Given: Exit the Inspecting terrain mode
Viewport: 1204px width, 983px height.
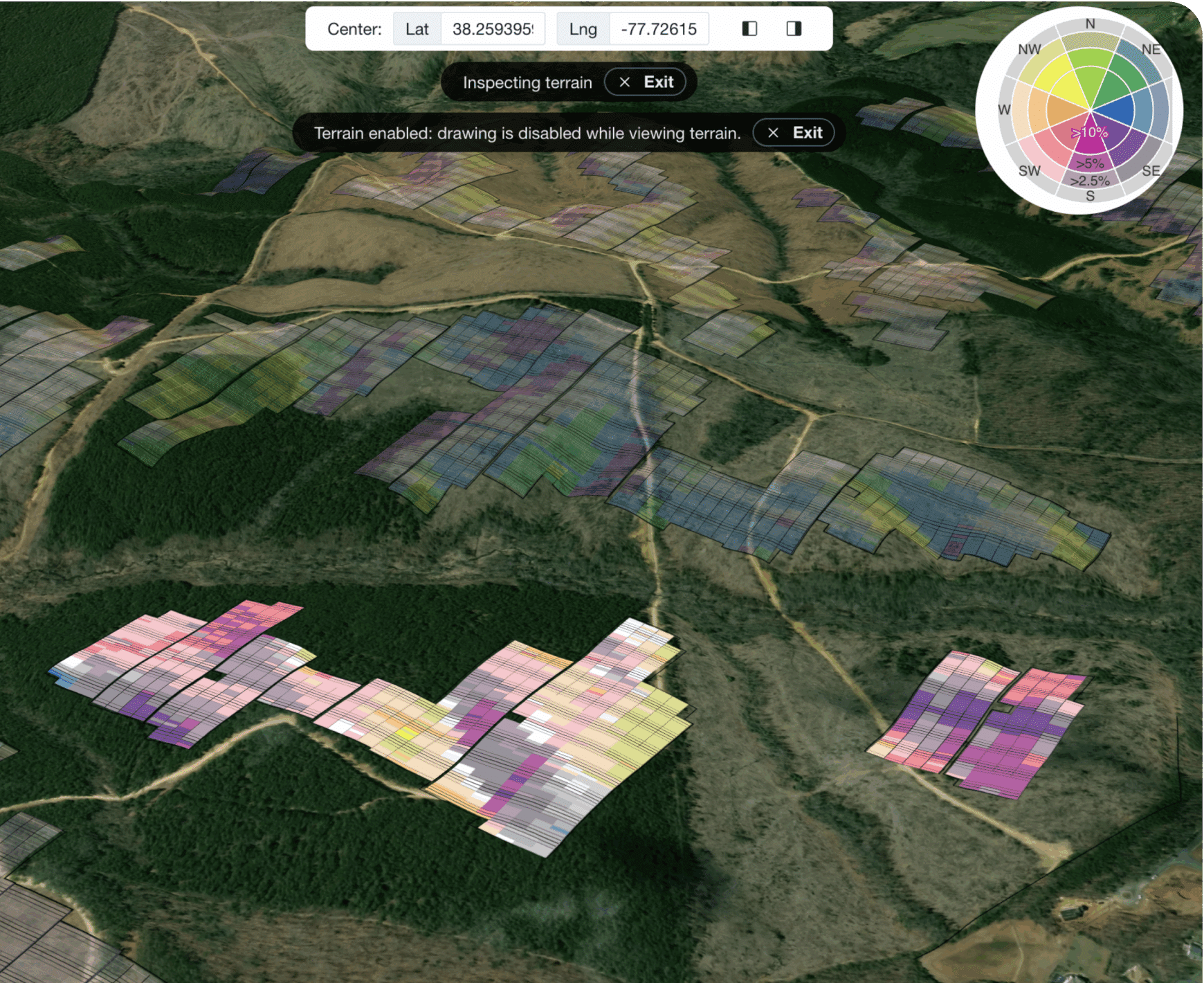Looking at the screenshot, I should pyautogui.click(x=646, y=82).
